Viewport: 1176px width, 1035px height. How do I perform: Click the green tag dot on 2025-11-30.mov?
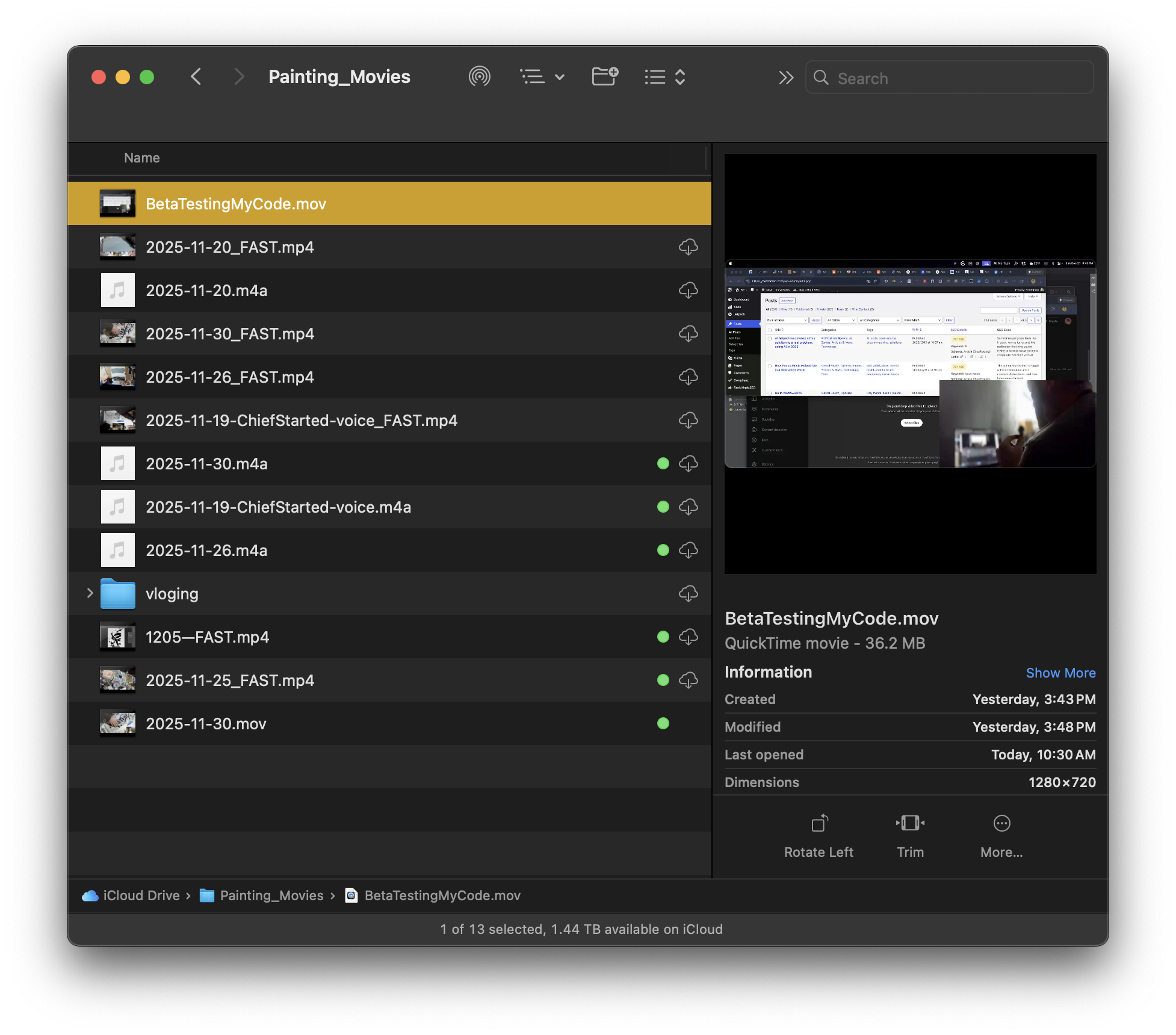pyautogui.click(x=663, y=723)
